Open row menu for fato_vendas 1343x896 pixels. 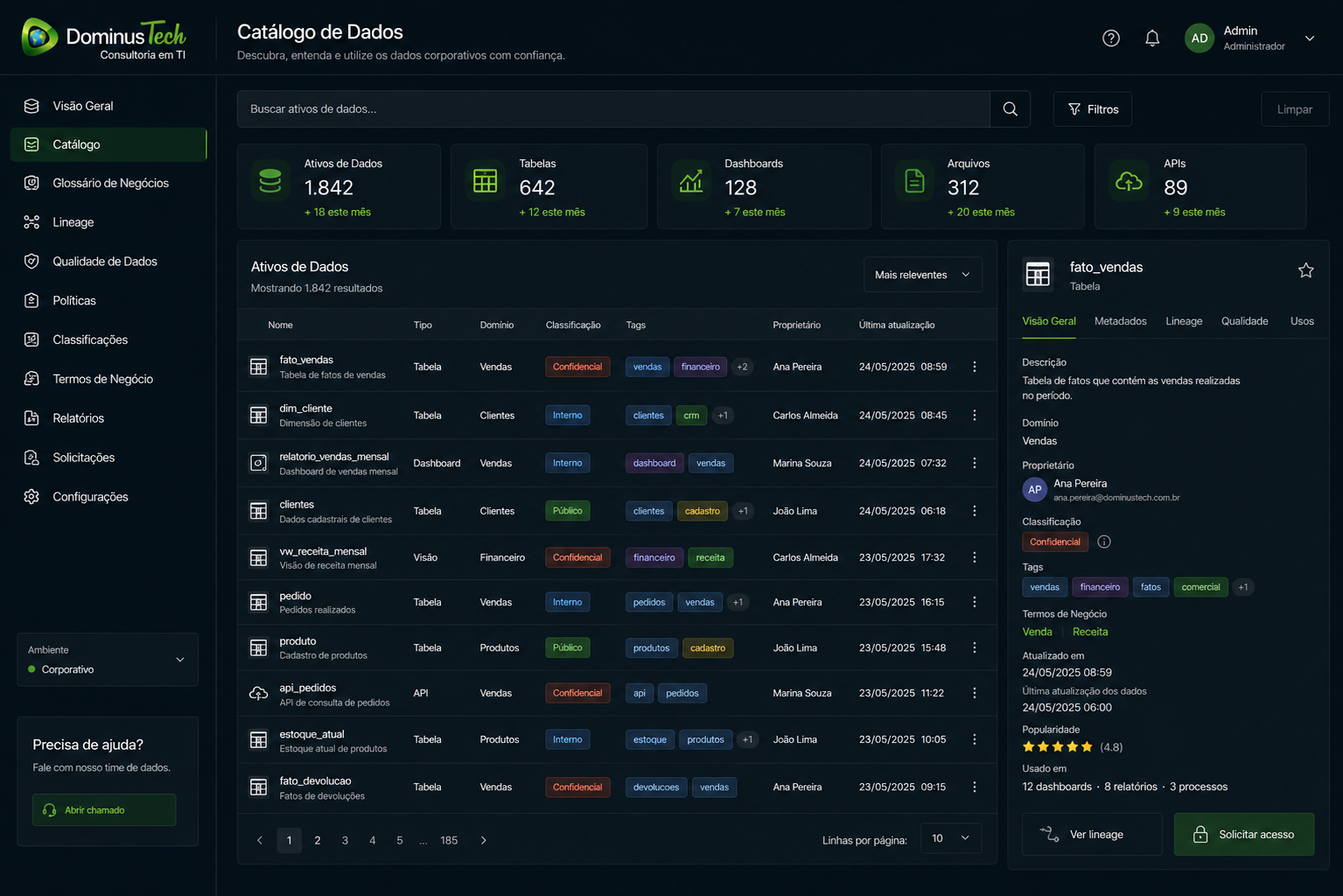coord(975,367)
